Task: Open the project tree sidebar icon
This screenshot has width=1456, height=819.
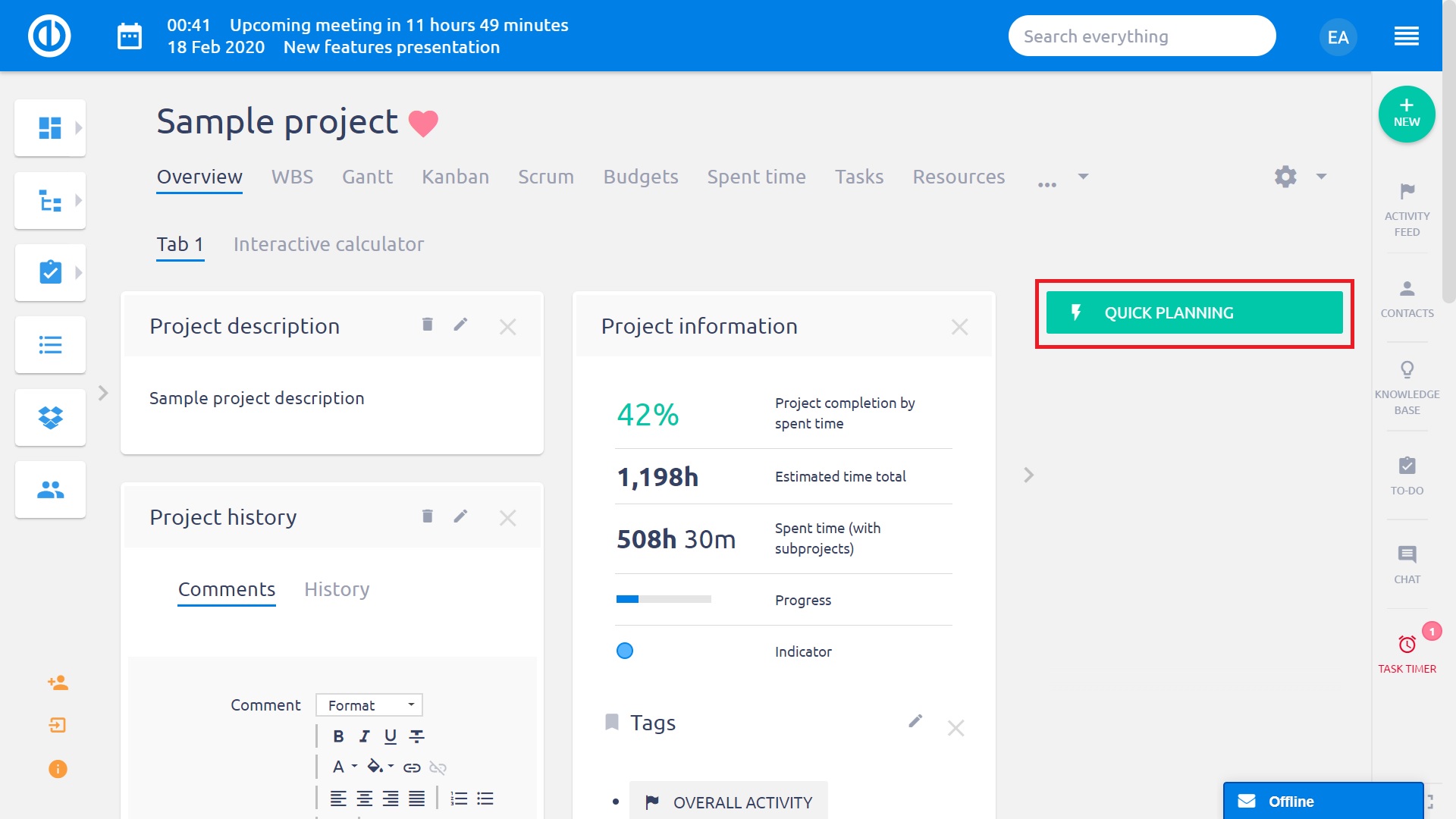Action: click(x=50, y=200)
